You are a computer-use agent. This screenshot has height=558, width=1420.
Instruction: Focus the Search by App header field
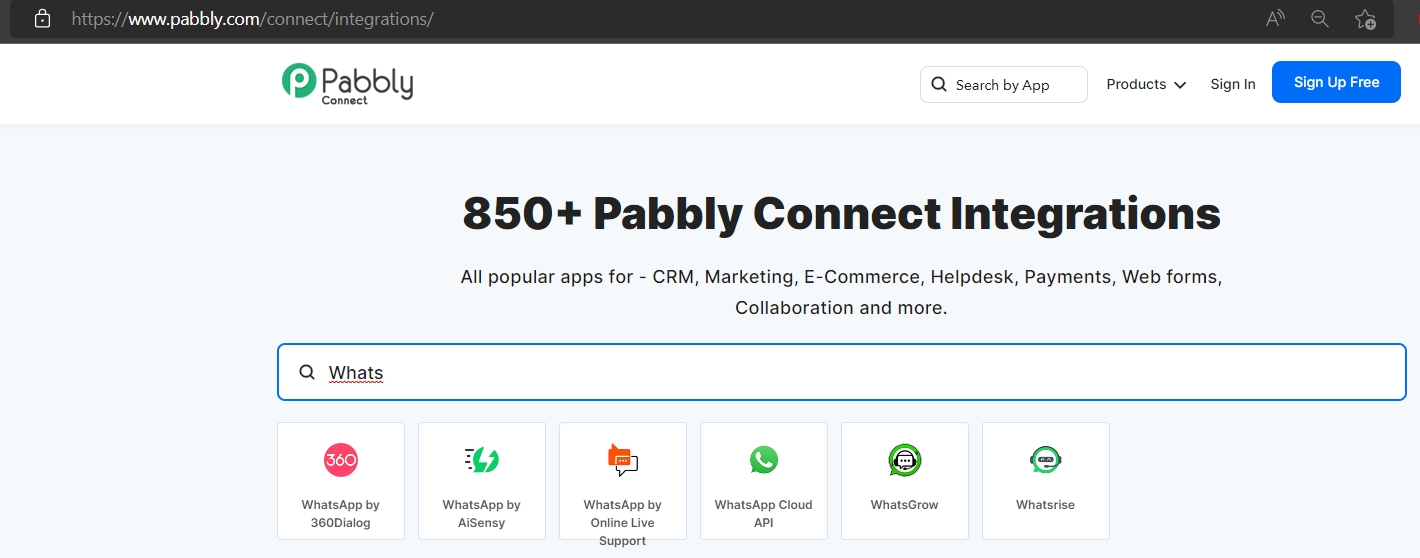[x=1004, y=85]
